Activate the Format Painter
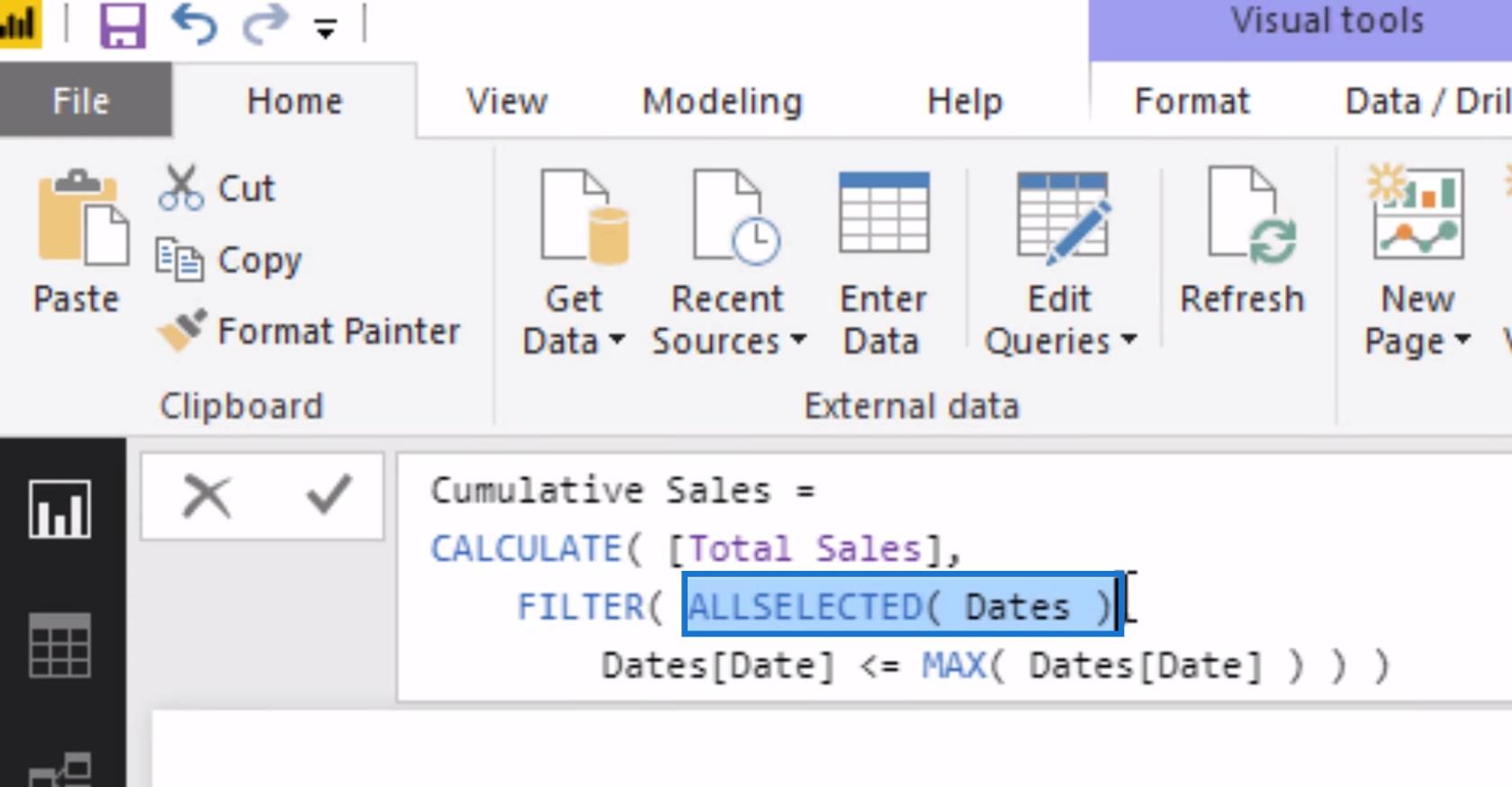Viewport: 1512px width, 787px height. [x=309, y=330]
